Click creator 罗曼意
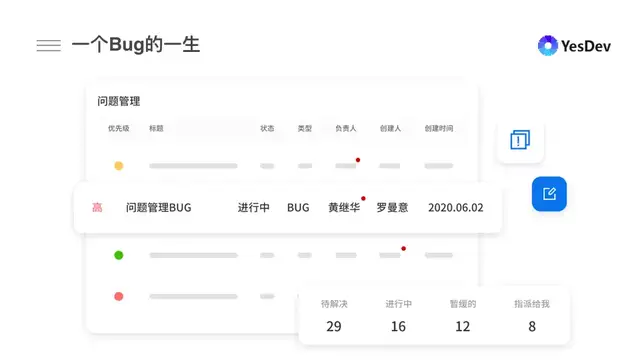 pos(392,207)
